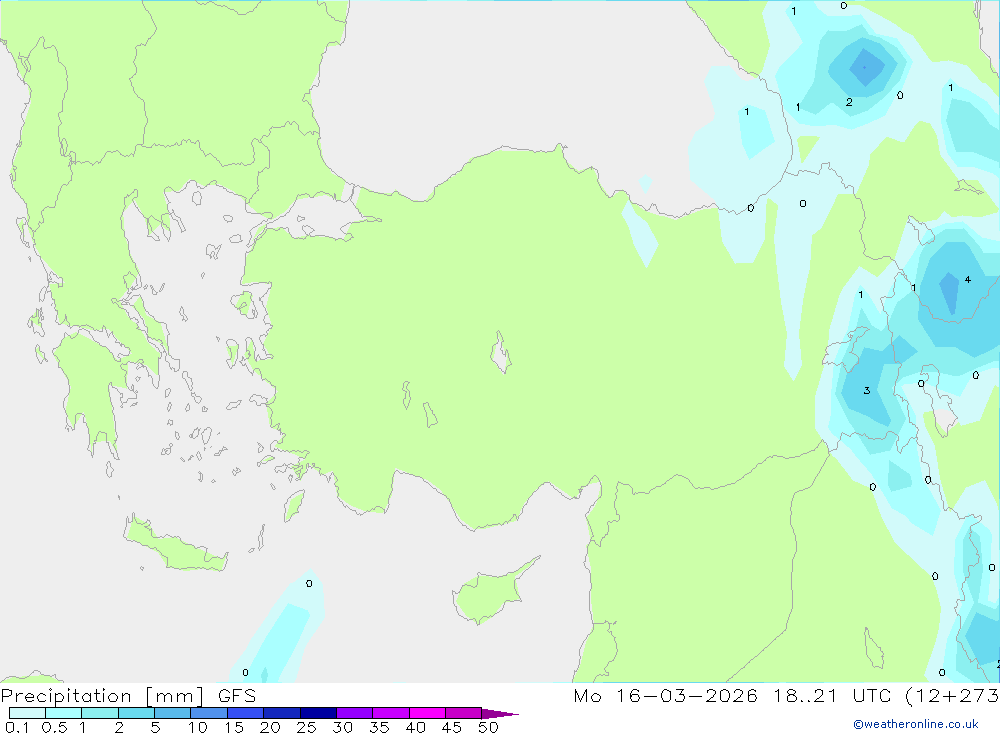
Task: Click the 'Precipitation [mm] GFS' title text
Action: pyautogui.click(x=128, y=696)
